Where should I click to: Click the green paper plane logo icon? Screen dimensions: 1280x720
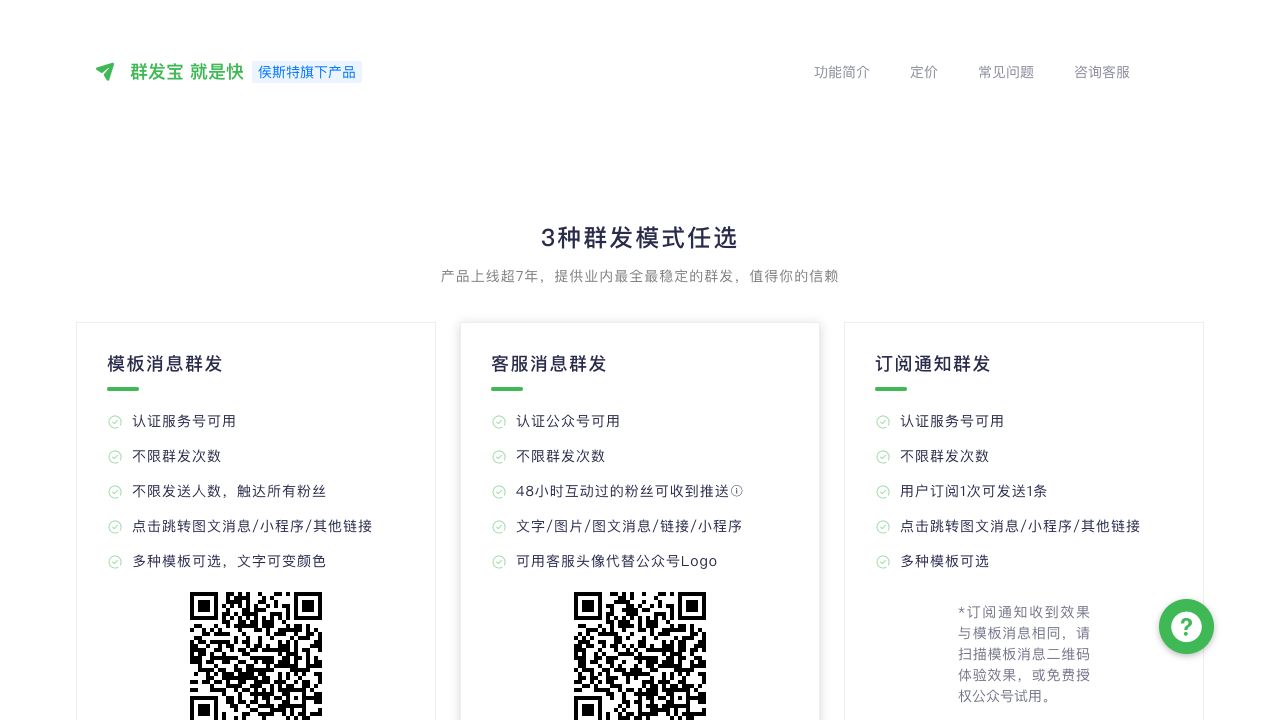105,72
